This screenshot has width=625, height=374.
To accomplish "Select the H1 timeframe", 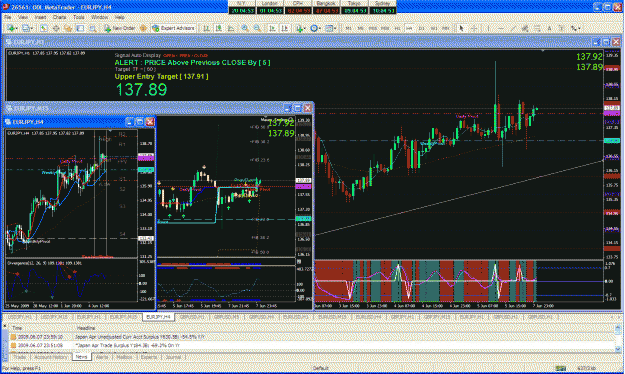I will pyautogui.click(x=397, y=28).
